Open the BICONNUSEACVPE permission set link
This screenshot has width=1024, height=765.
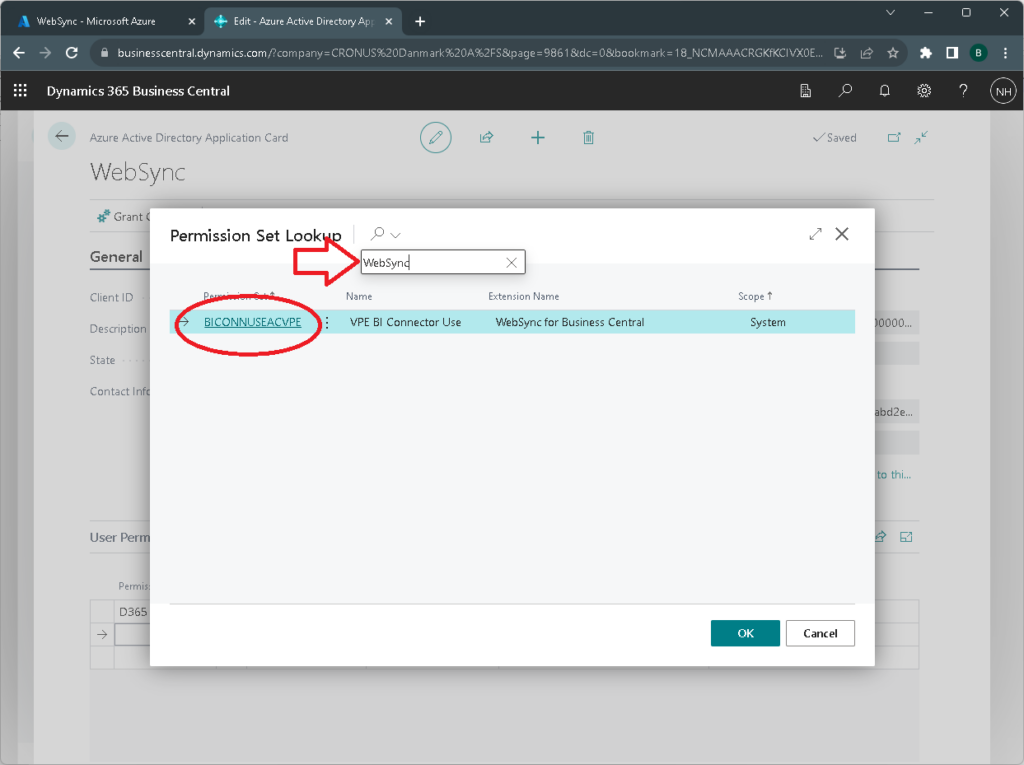[x=252, y=322]
